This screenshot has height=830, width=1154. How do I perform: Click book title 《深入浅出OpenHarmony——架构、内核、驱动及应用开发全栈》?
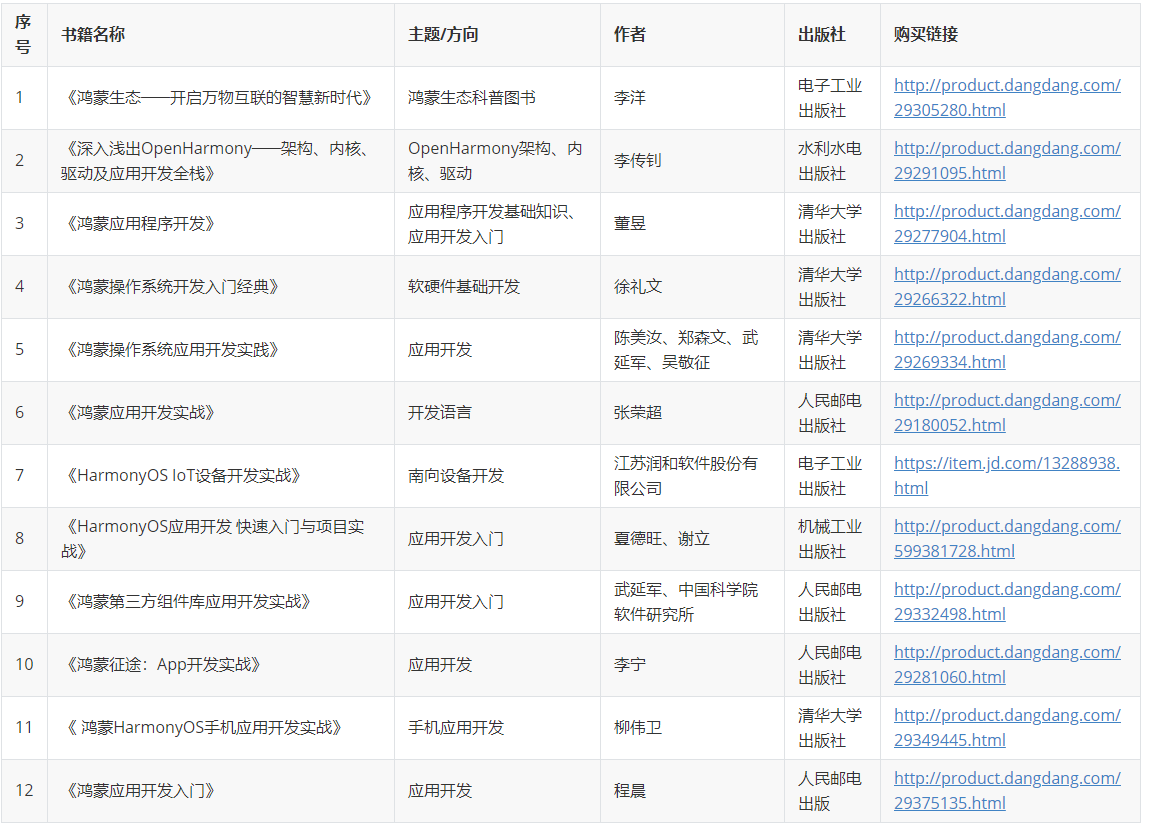(217, 161)
